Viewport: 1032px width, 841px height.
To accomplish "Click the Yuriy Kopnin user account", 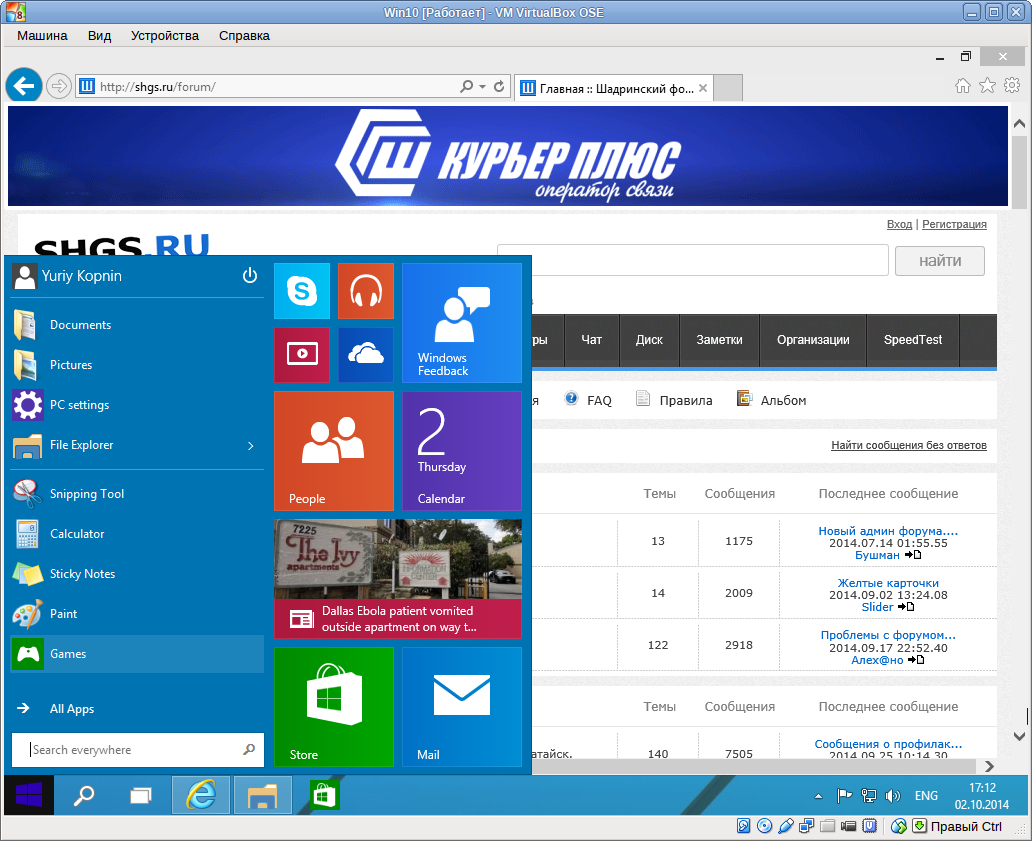I will 66,276.
